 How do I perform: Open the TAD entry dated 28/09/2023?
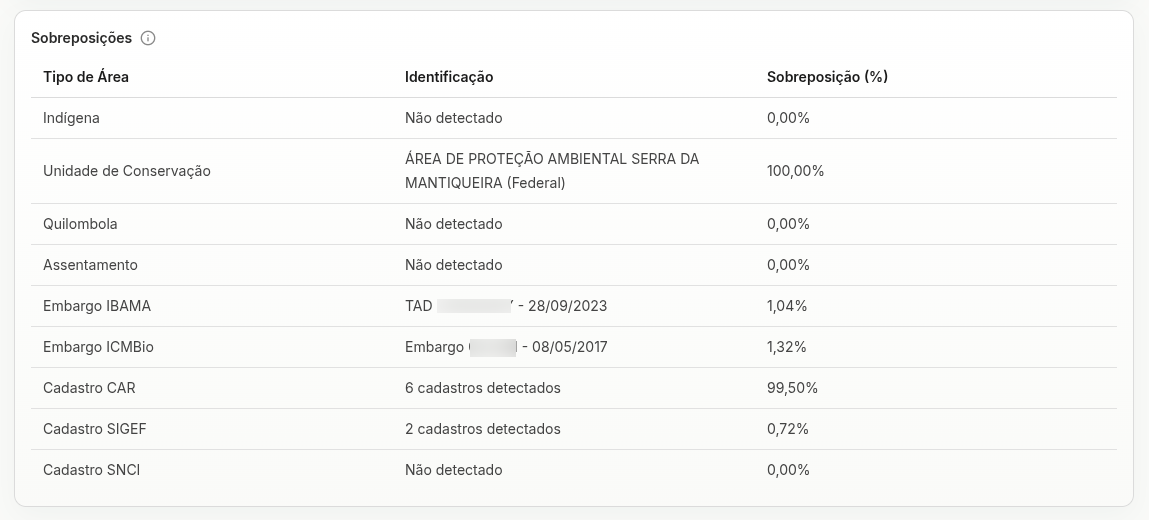[x=506, y=305]
